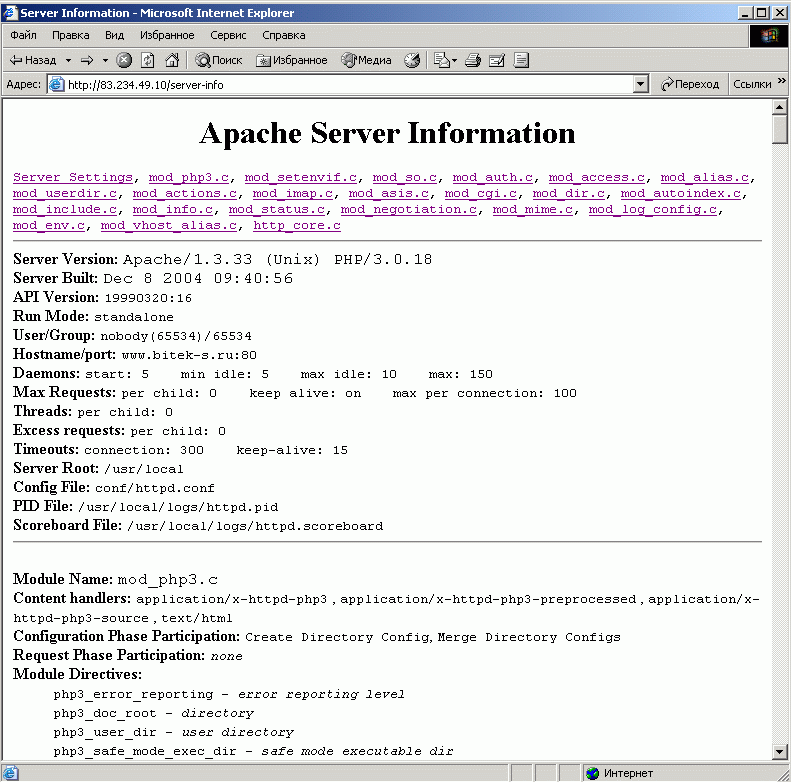791x782 pixels.
Task: Expand the address bar dropdown list
Action: 640,84
